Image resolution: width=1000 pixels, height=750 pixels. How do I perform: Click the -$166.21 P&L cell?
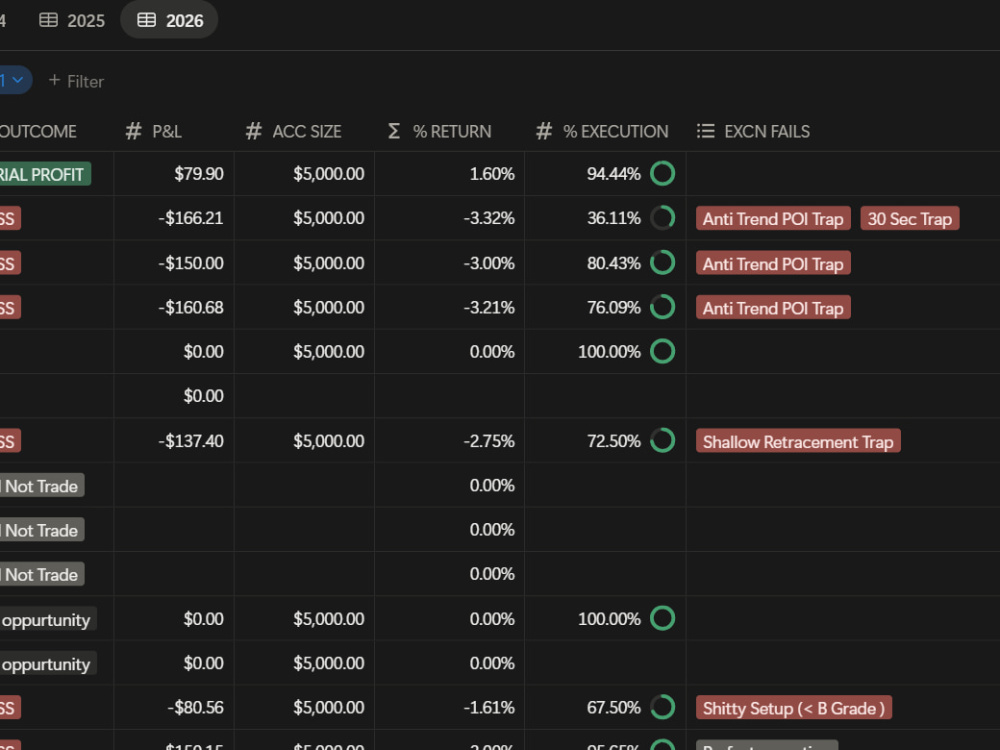click(x=174, y=218)
